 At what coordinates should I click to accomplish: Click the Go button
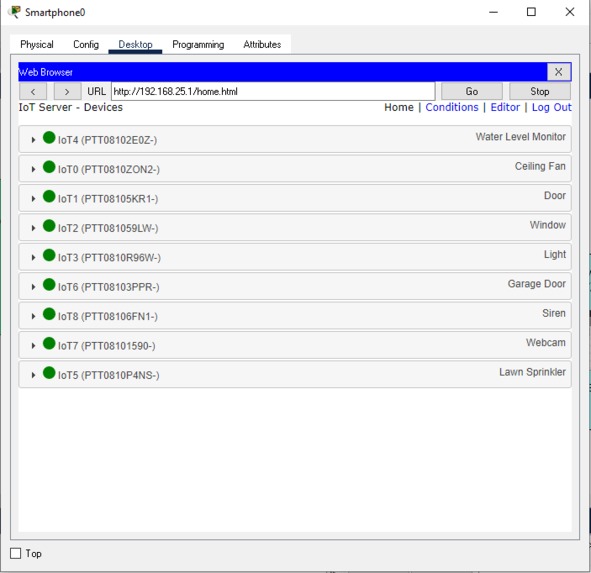(472, 92)
